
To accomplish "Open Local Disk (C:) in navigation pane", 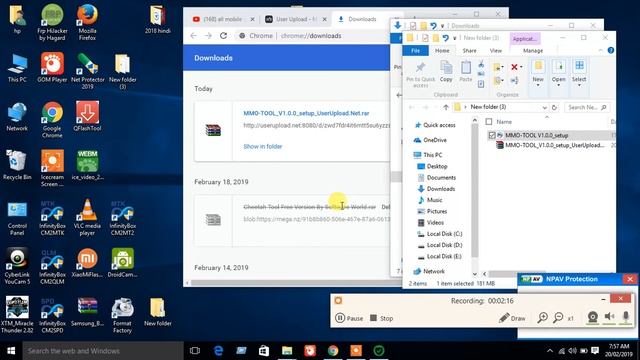I will pos(440,234).
